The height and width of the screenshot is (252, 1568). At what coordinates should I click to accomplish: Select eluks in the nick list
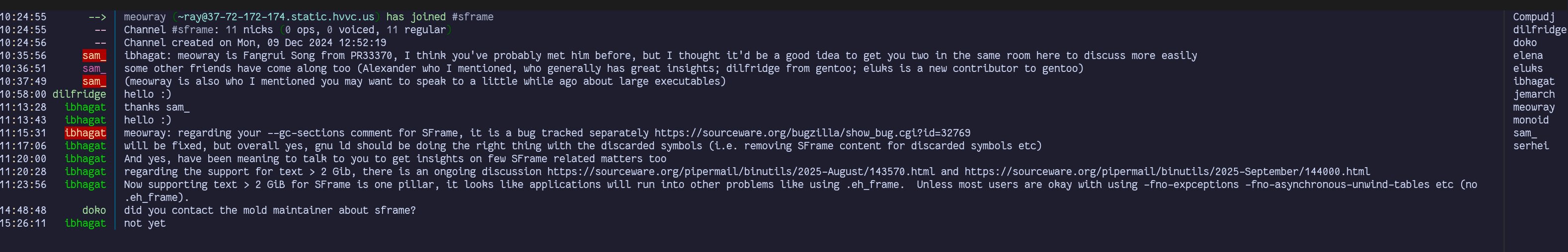tap(1528, 68)
